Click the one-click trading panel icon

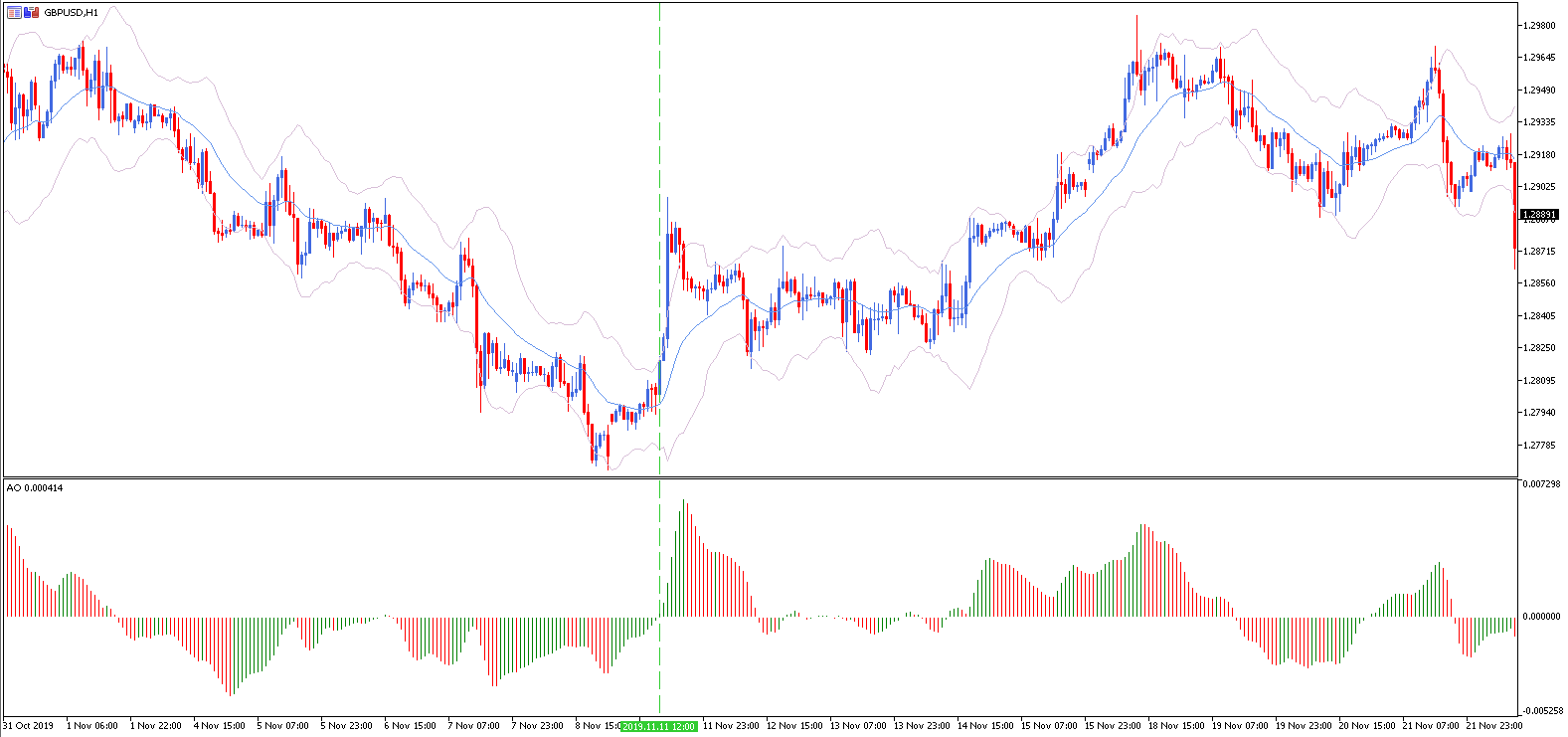[32, 13]
